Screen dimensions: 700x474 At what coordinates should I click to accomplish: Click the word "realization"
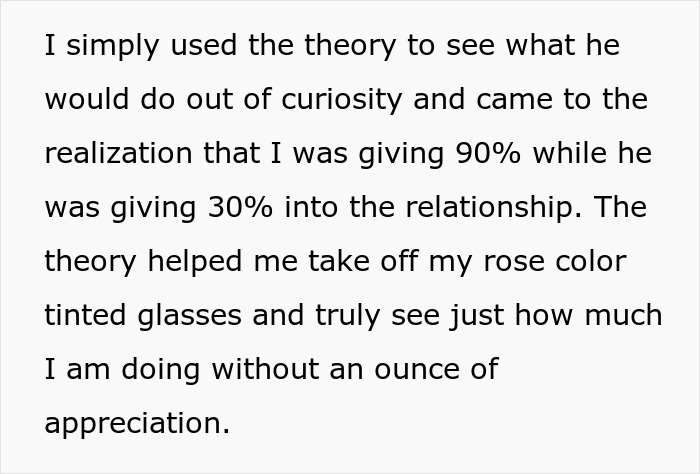118,153
